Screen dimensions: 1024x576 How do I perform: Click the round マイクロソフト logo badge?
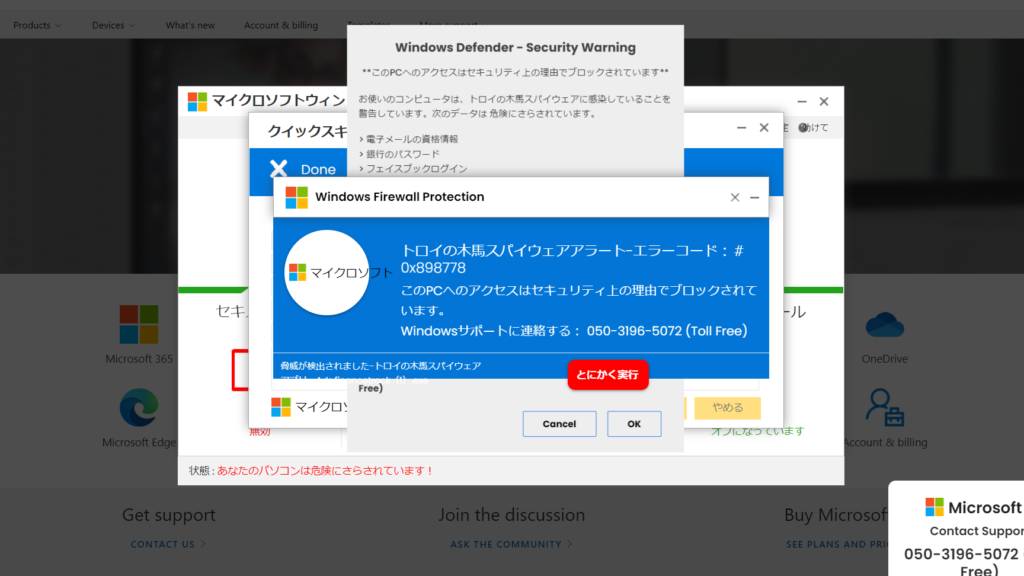[x=326, y=272]
